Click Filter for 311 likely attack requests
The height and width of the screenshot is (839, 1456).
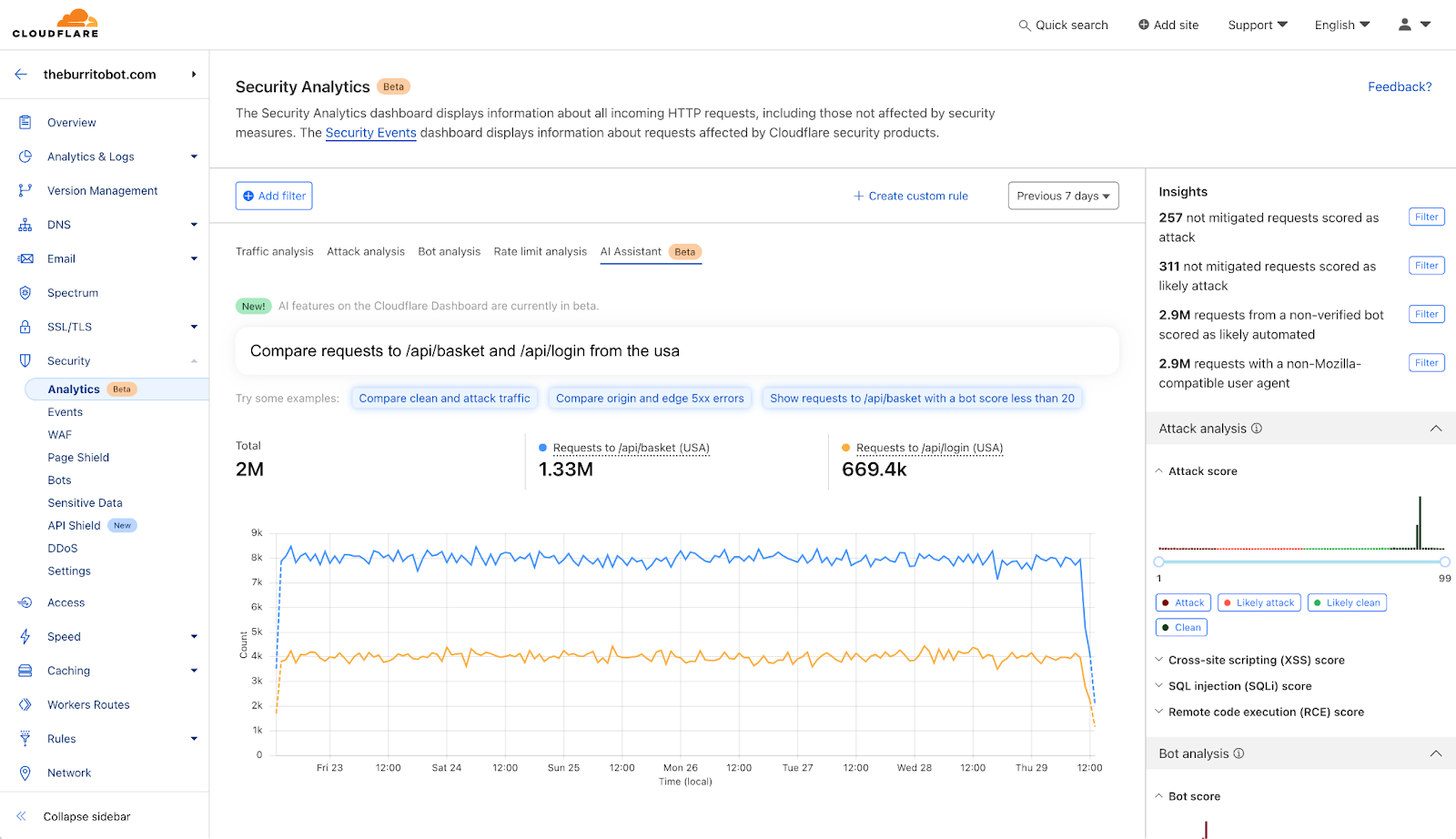click(1427, 266)
